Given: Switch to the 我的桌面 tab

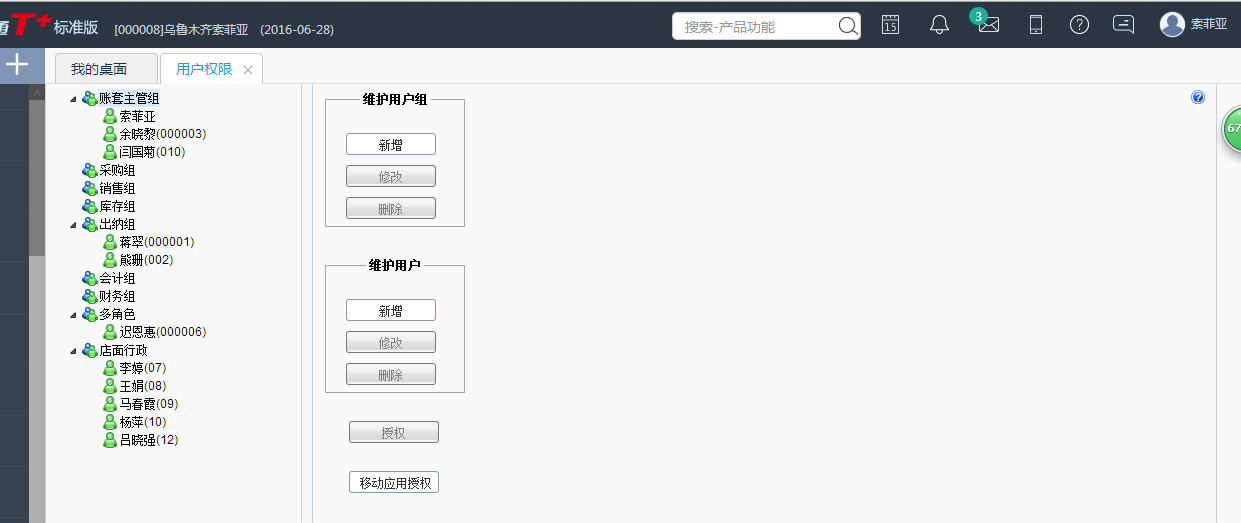Looking at the screenshot, I should click(106, 69).
